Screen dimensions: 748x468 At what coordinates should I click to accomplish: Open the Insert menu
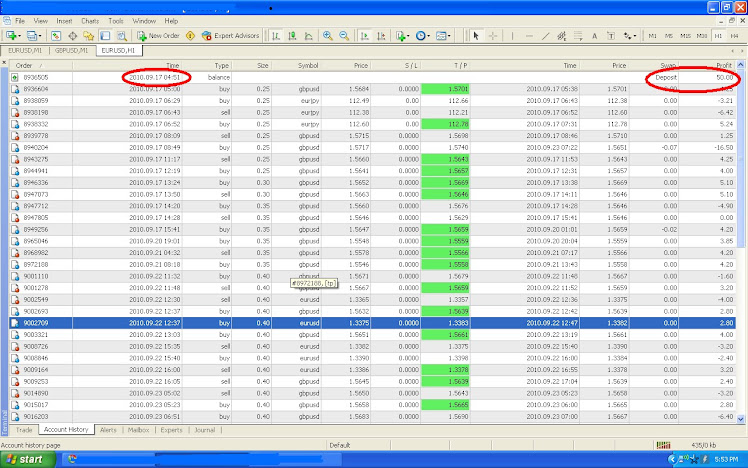tap(64, 21)
